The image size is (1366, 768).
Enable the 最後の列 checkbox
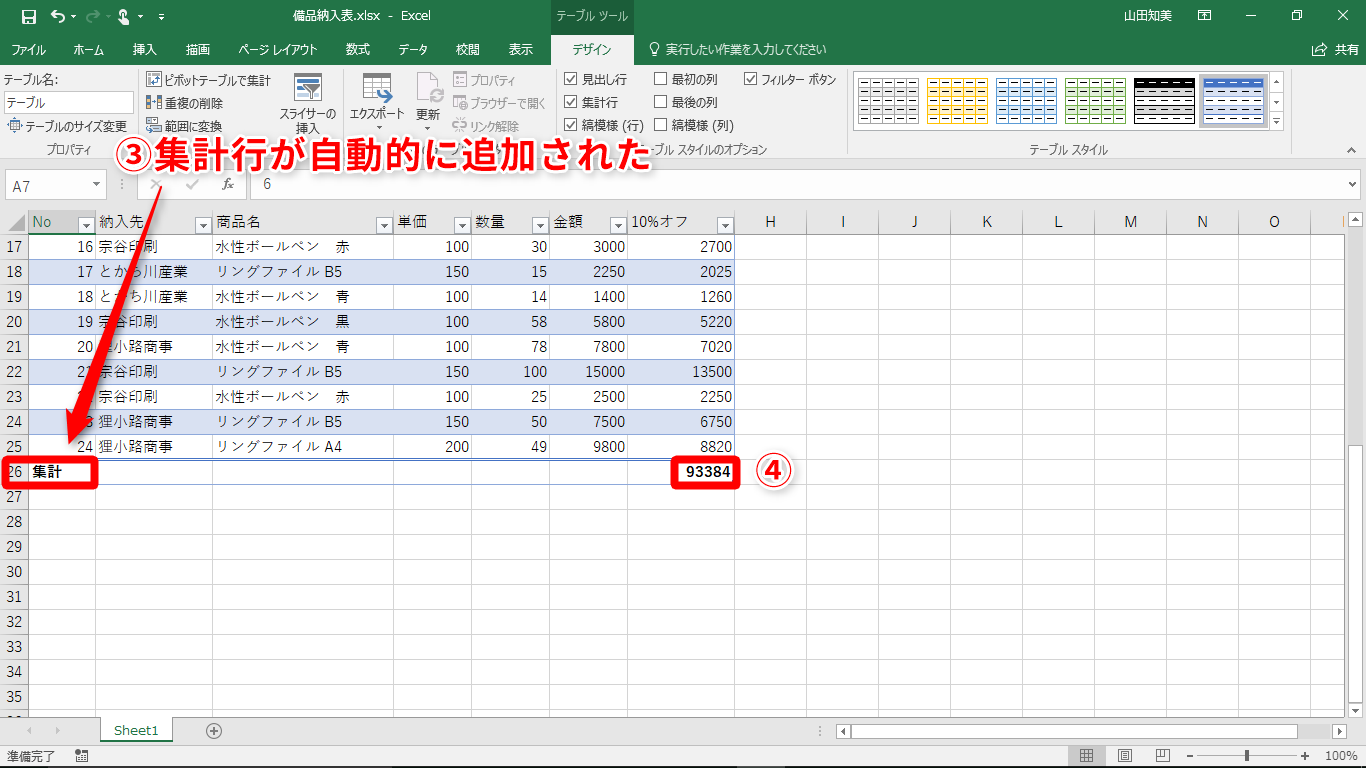[661, 102]
